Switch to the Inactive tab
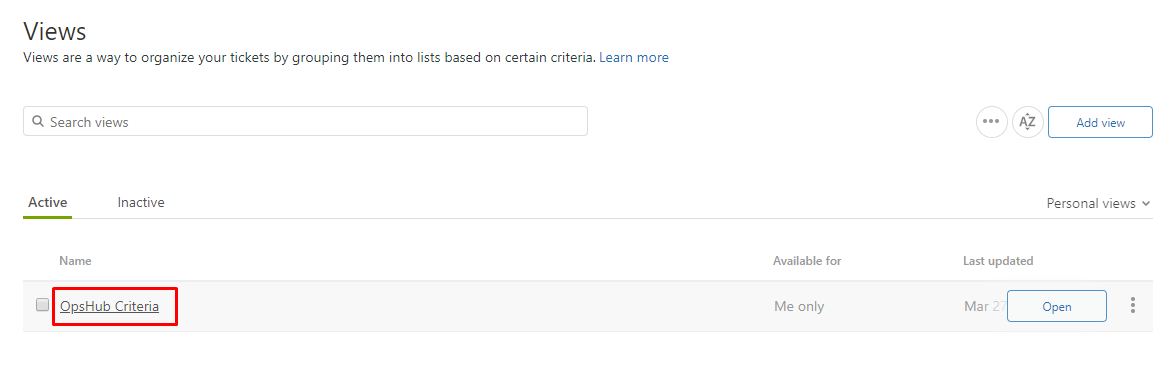 141,202
